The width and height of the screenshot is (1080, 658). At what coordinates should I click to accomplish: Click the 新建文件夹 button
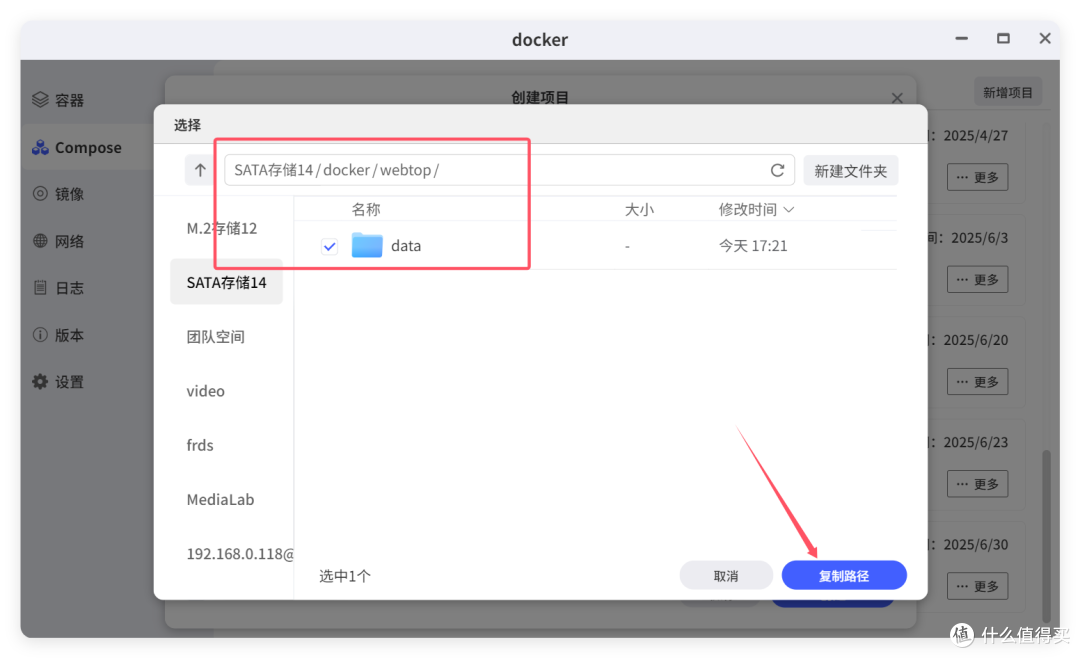click(851, 171)
